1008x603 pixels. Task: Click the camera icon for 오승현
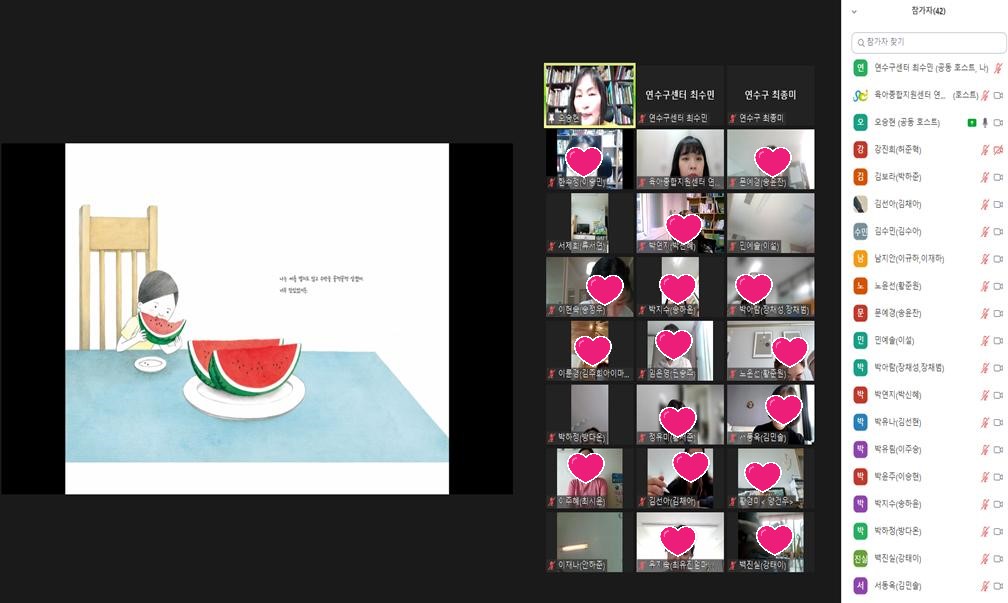[998, 122]
